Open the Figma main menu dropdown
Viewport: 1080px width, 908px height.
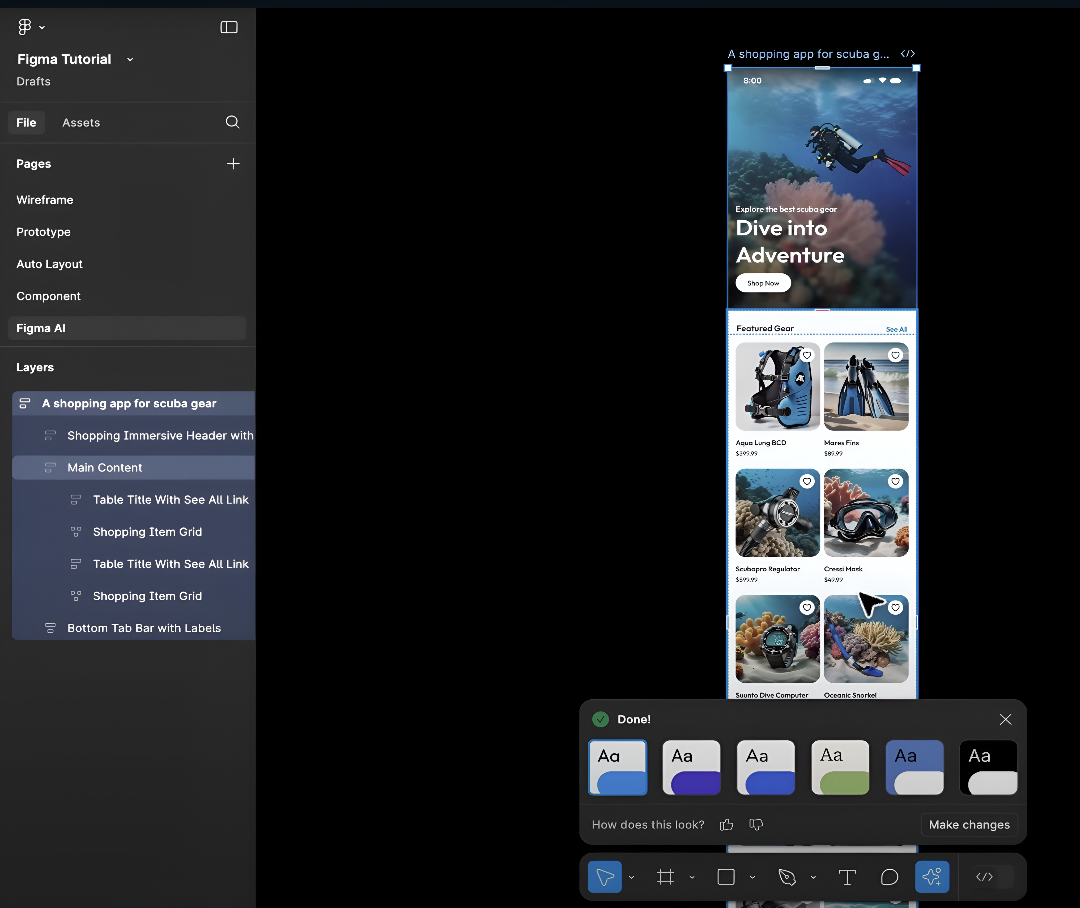[31, 27]
